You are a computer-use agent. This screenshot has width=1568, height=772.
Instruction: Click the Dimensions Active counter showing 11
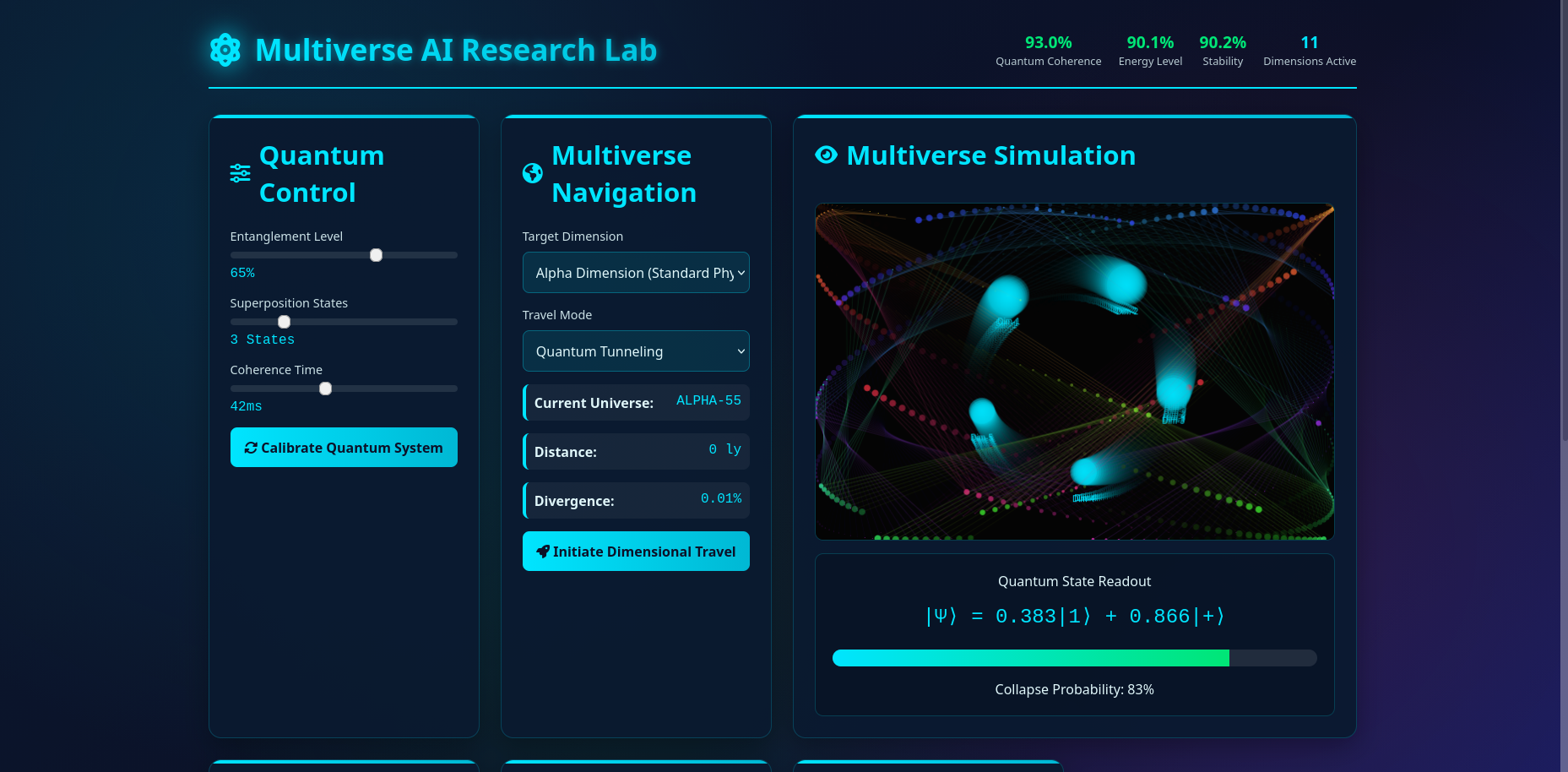(1310, 49)
